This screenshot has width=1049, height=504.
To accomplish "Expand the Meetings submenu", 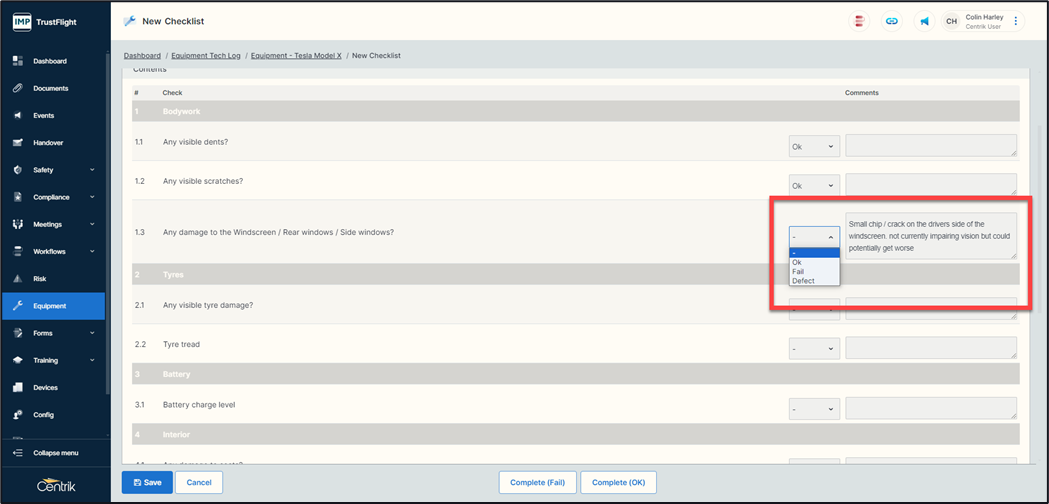I will (x=92, y=224).
